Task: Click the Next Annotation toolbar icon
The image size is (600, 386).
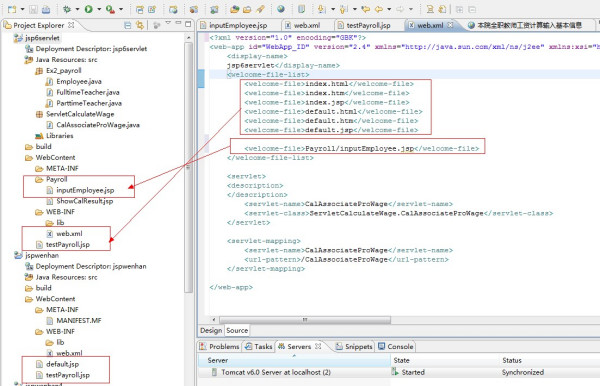Action: (x=321, y=9)
